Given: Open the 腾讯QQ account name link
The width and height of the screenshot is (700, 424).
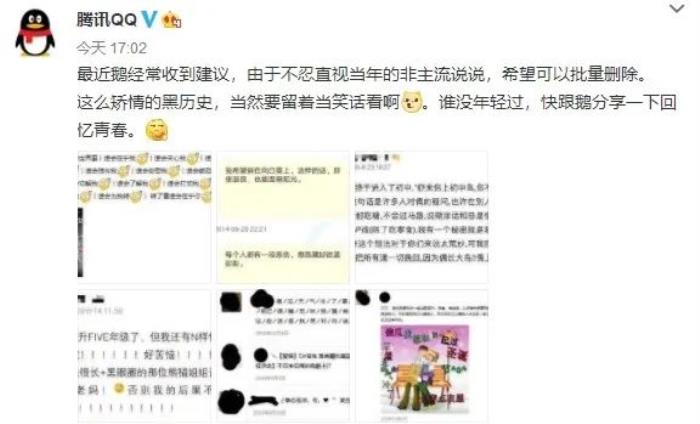Looking at the screenshot, I should 106,20.
